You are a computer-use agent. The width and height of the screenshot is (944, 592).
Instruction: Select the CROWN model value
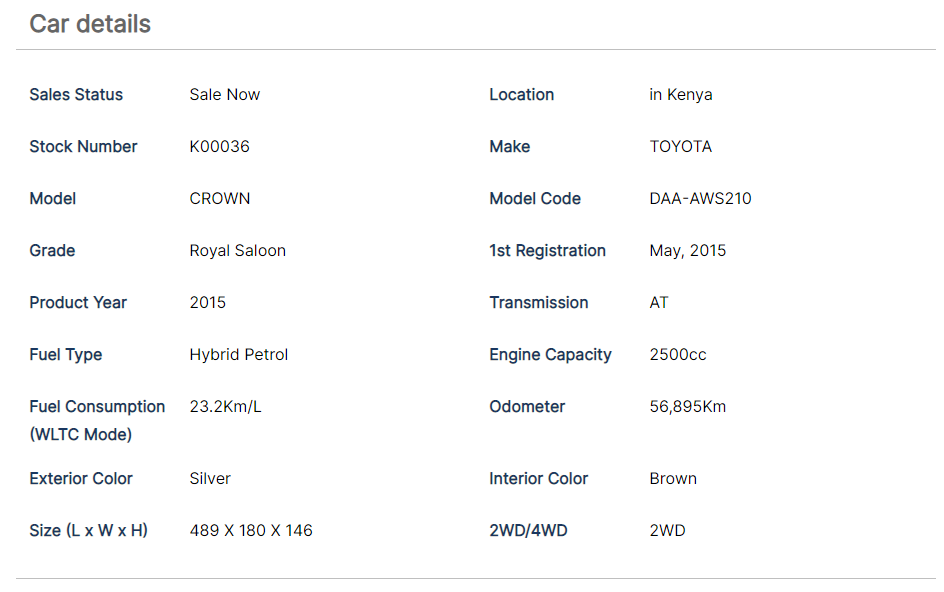219,199
